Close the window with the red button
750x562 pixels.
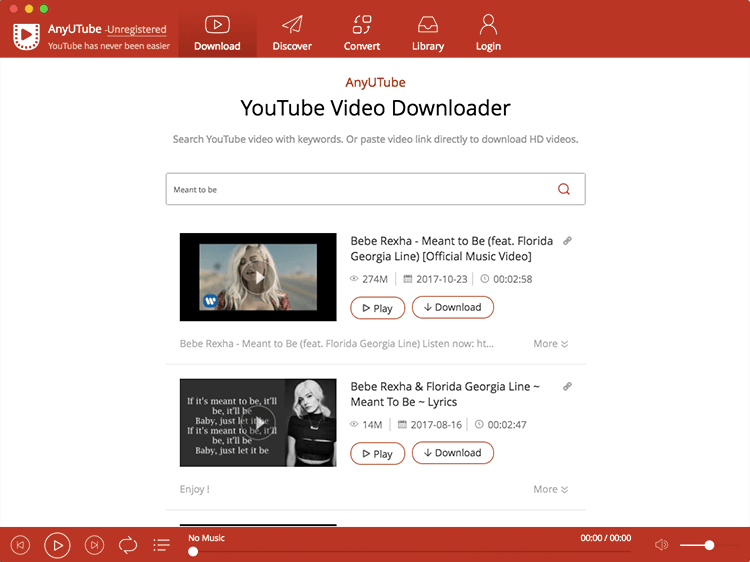(x=13, y=8)
